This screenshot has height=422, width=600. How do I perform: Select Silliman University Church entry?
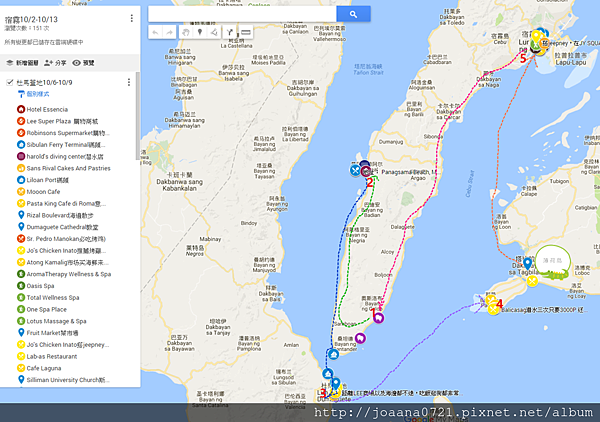point(68,380)
